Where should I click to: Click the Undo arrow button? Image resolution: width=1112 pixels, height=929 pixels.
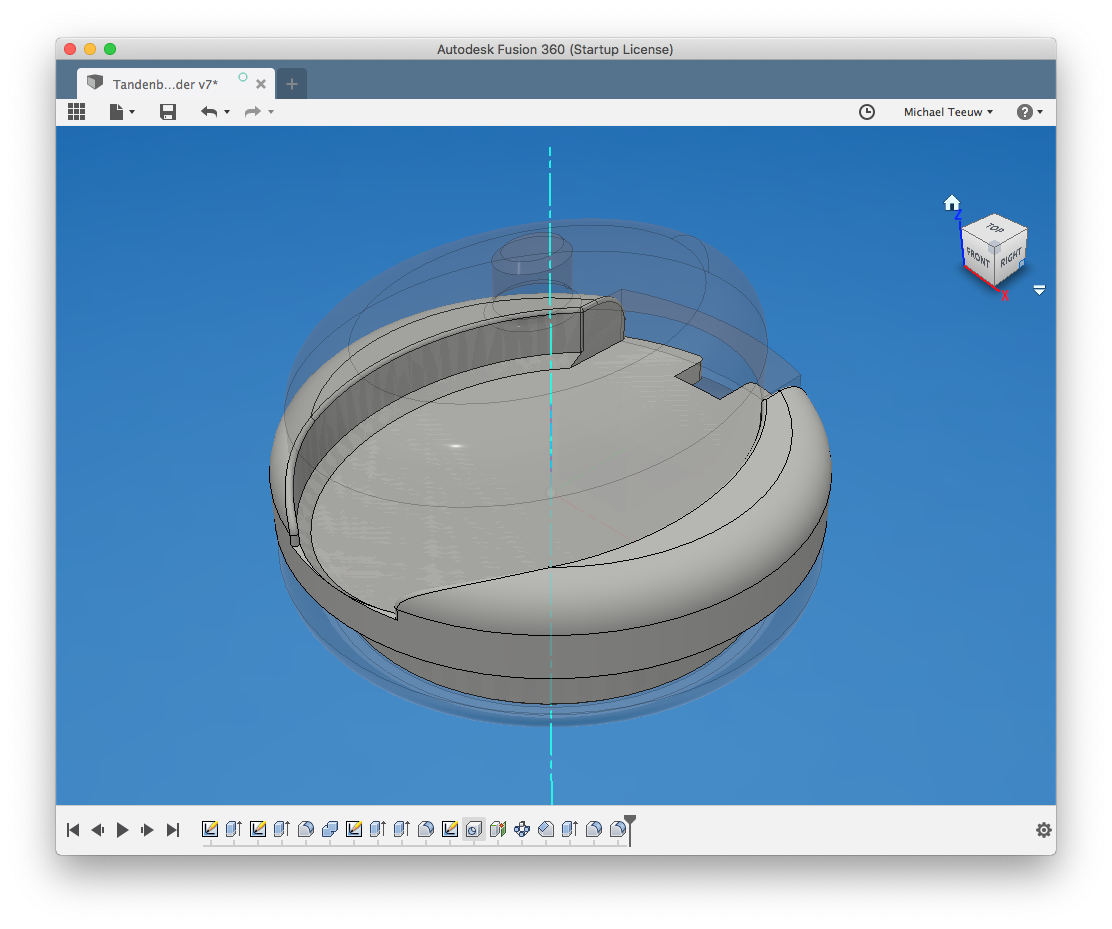pyautogui.click(x=208, y=112)
